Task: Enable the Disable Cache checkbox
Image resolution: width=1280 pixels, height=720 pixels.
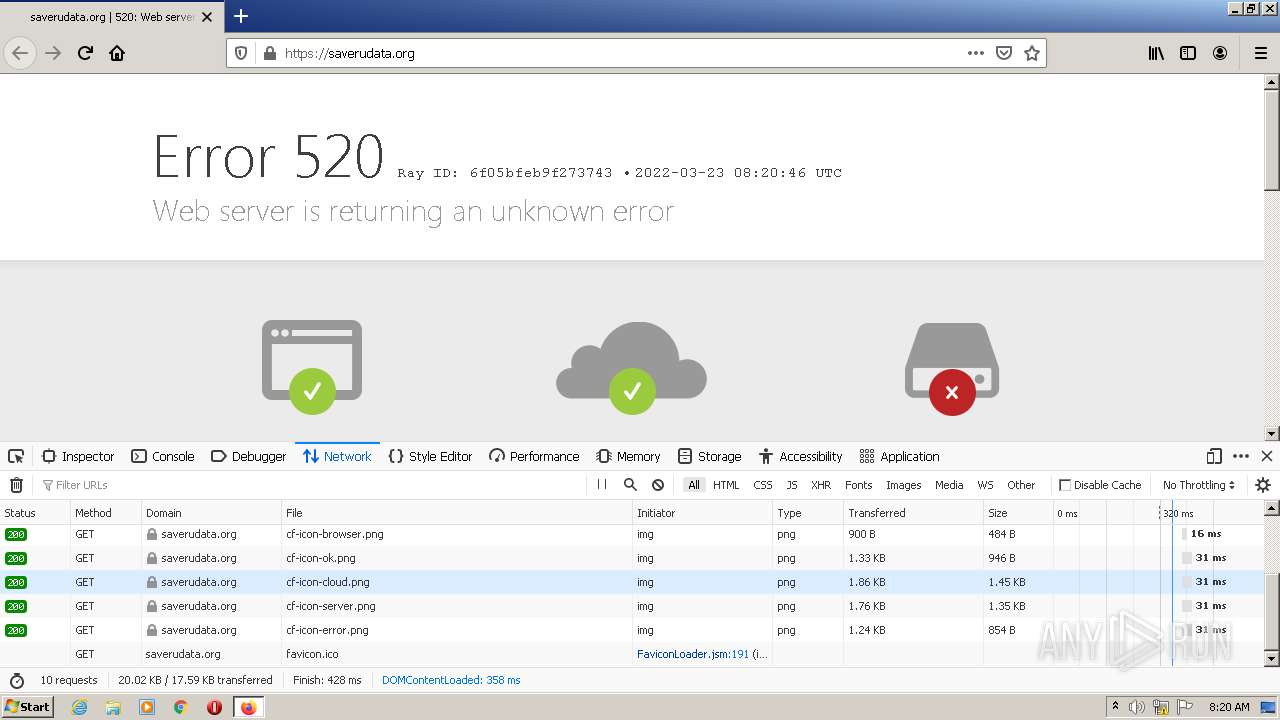Action: (1065, 485)
